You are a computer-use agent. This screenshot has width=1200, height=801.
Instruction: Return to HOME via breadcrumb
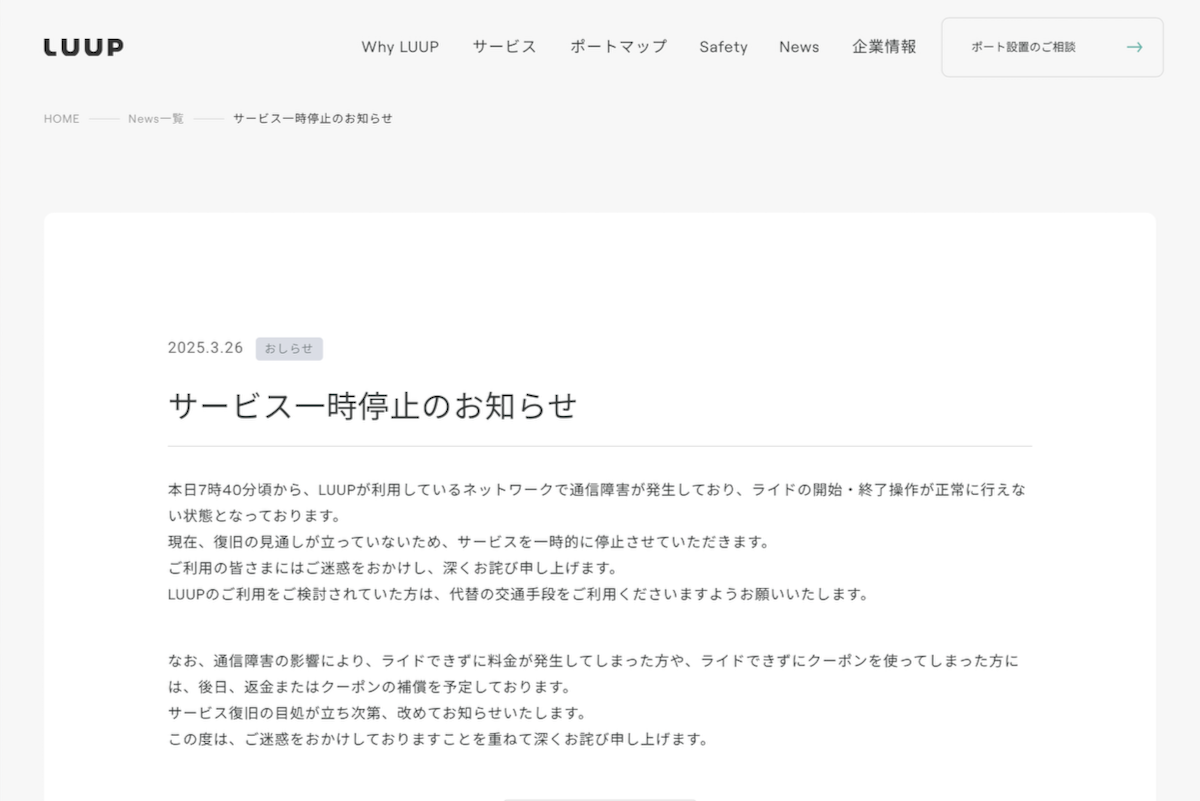[61, 118]
